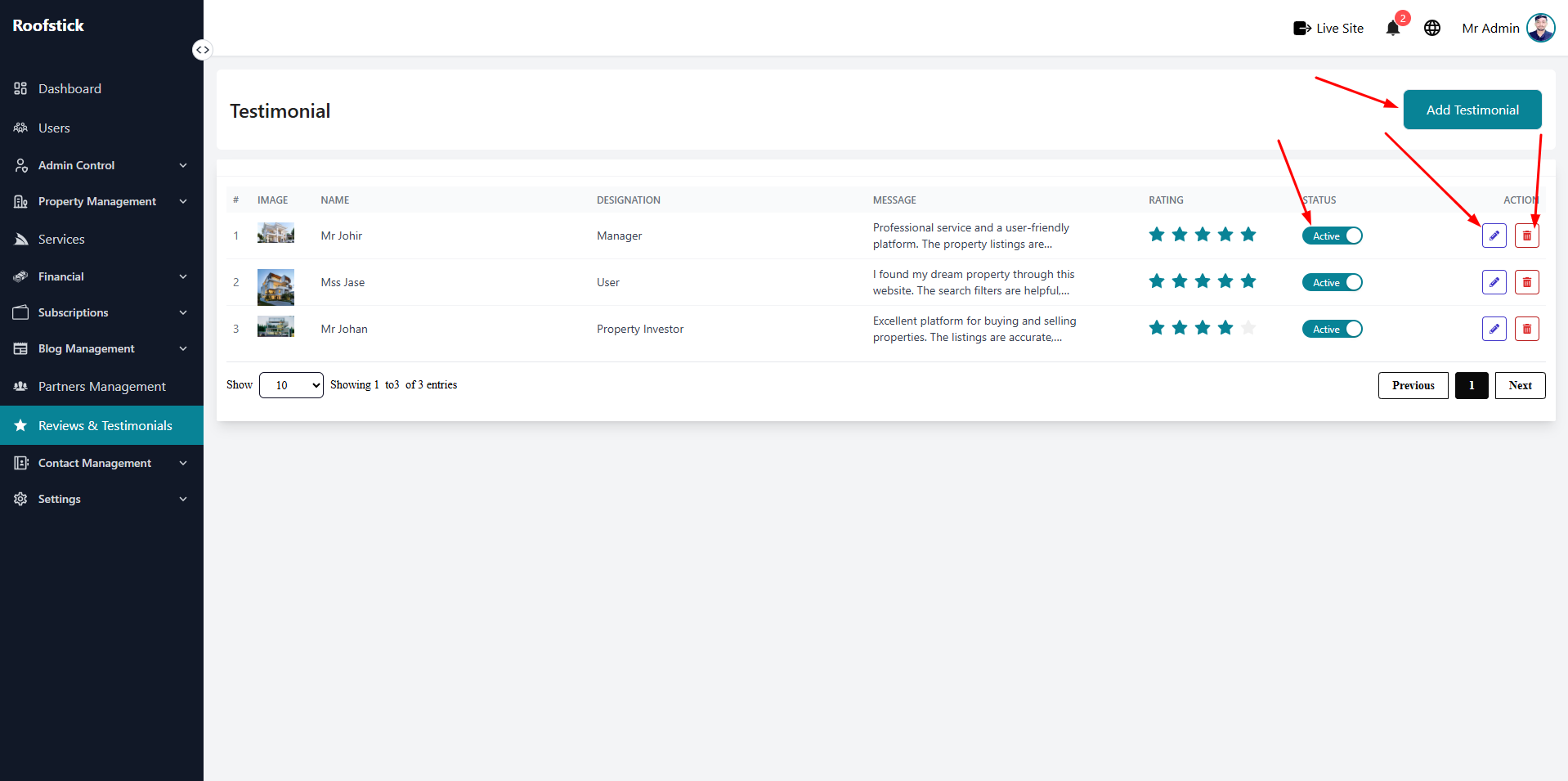Viewport: 1568px width, 781px height.
Task: Toggle Active status for Mr Johan
Action: click(x=1332, y=329)
